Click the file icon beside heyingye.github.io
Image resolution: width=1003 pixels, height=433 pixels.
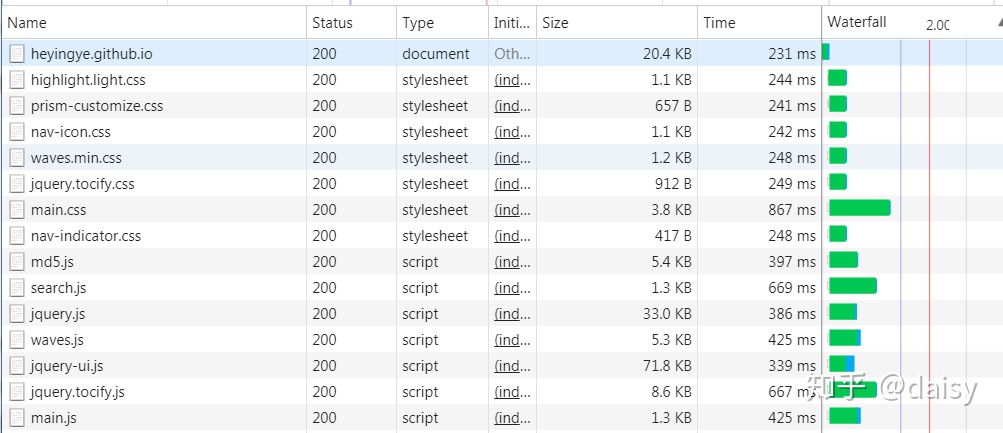tap(17, 54)
